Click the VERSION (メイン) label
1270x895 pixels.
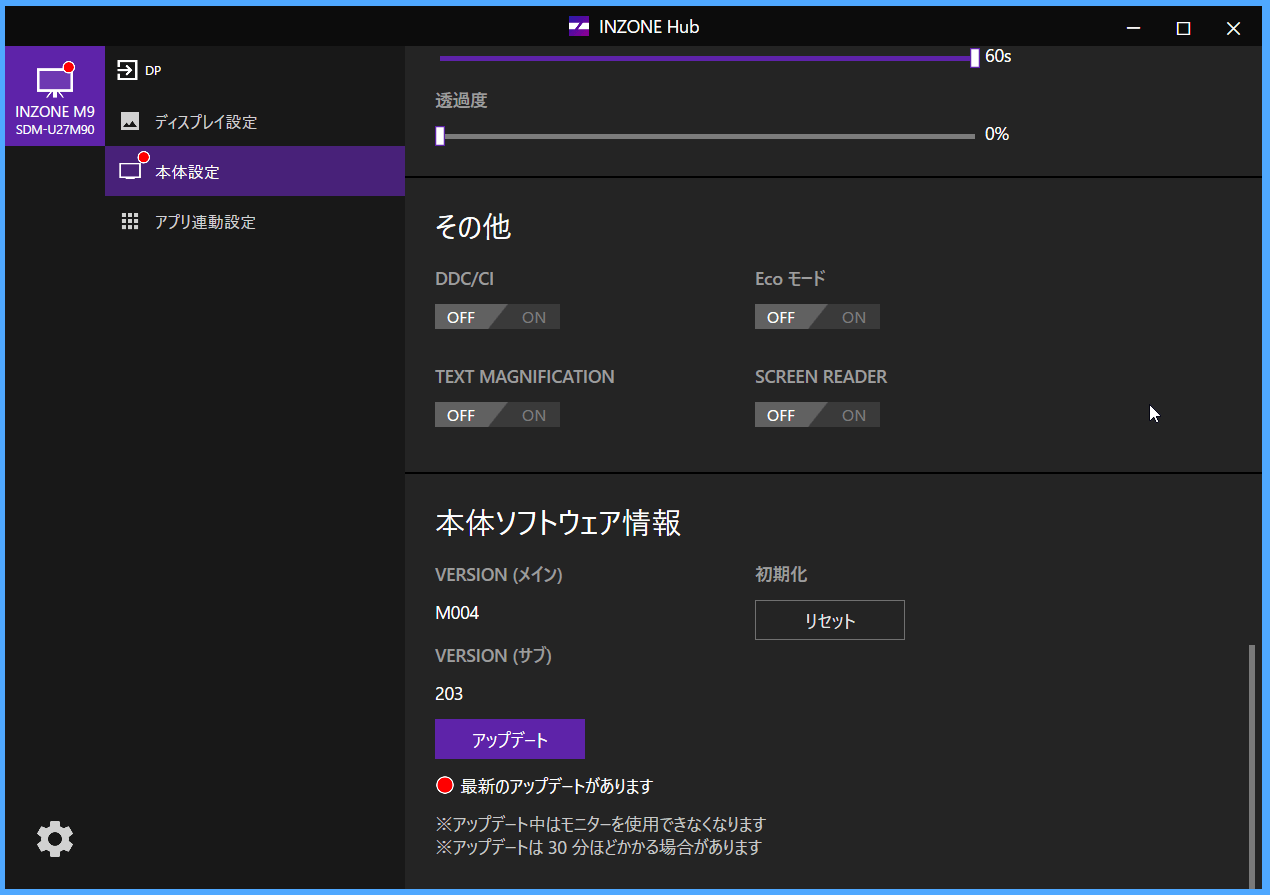499,574
